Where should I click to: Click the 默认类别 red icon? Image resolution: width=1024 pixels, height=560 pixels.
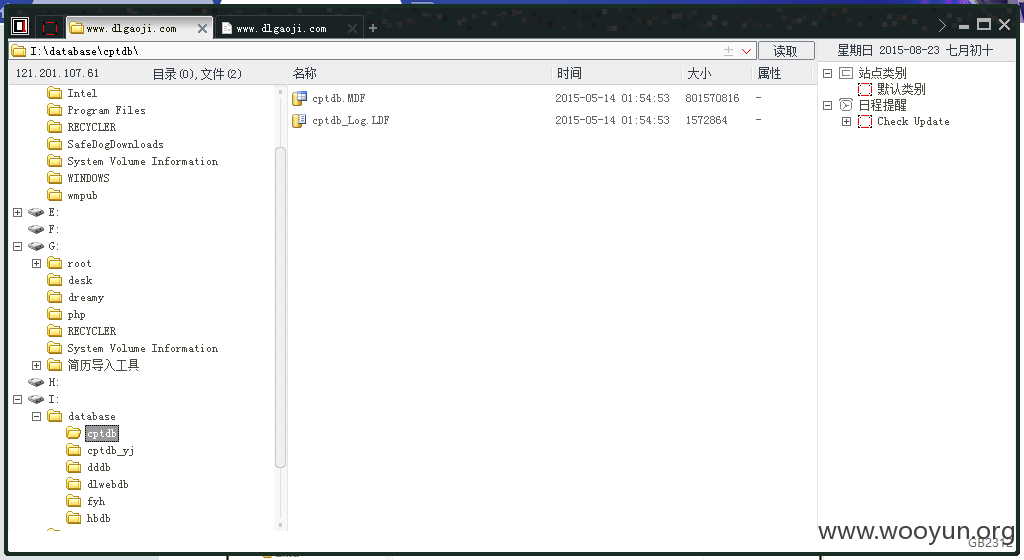coord(865,89)
